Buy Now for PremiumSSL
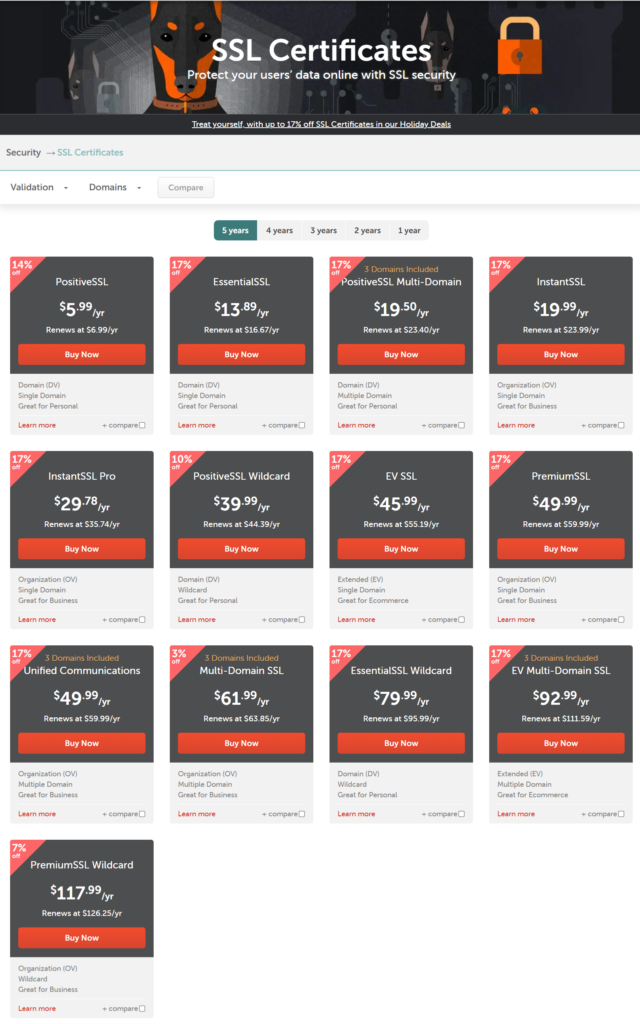This screenshot has height=1024, width=640. 561,549
